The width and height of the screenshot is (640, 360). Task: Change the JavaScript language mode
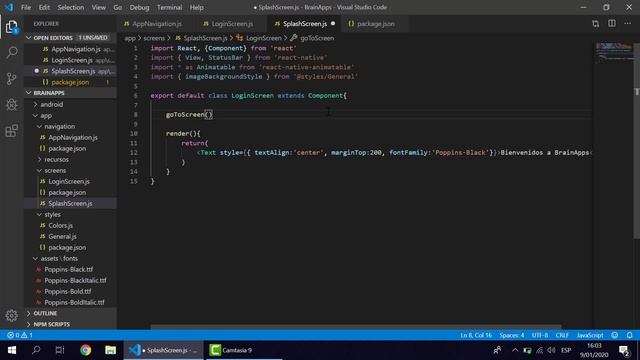pyautogui.click(x=590, y=335)
